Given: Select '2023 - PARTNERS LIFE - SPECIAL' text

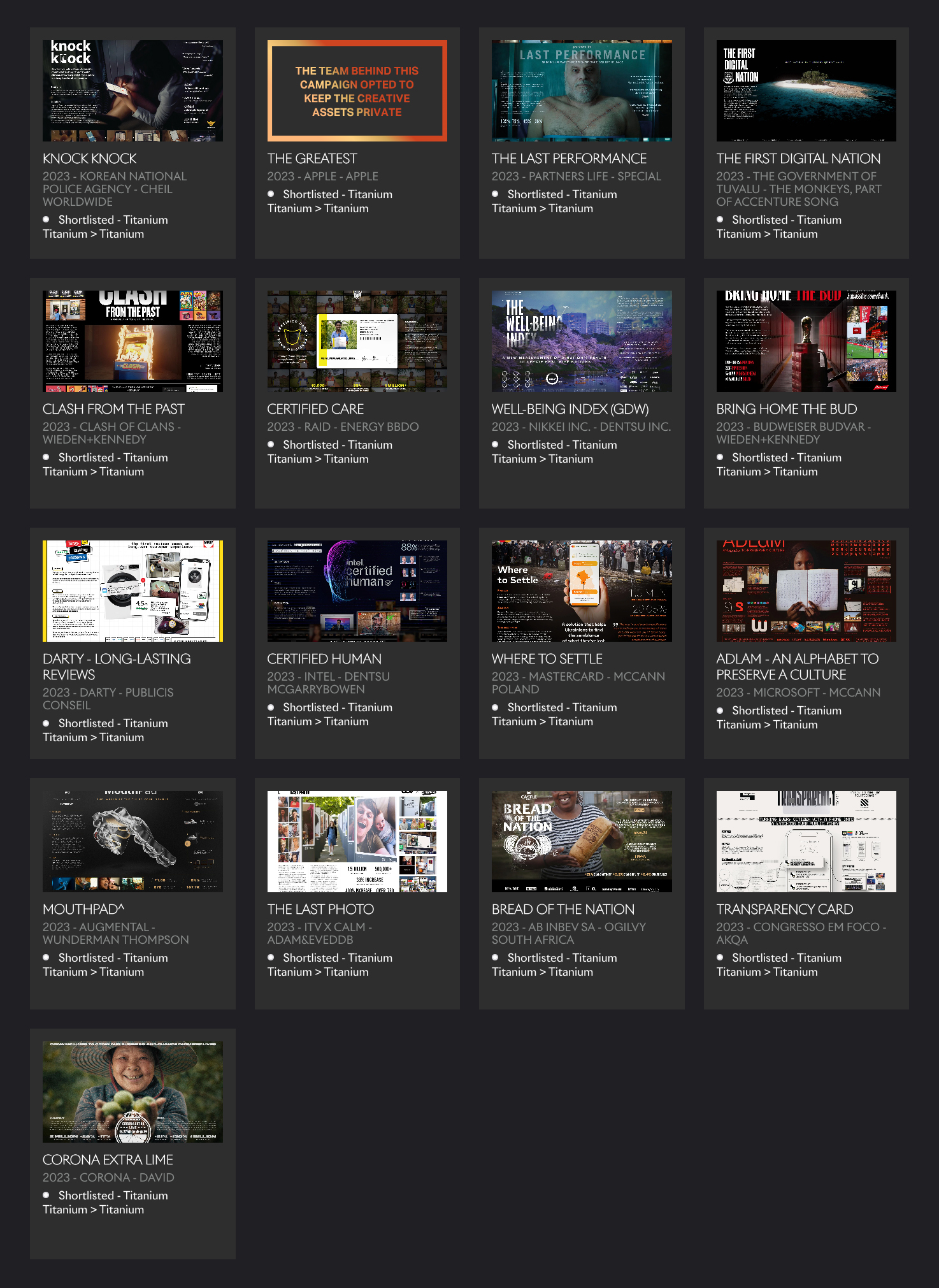Looking at the screenshot, I should coord(577,177).
